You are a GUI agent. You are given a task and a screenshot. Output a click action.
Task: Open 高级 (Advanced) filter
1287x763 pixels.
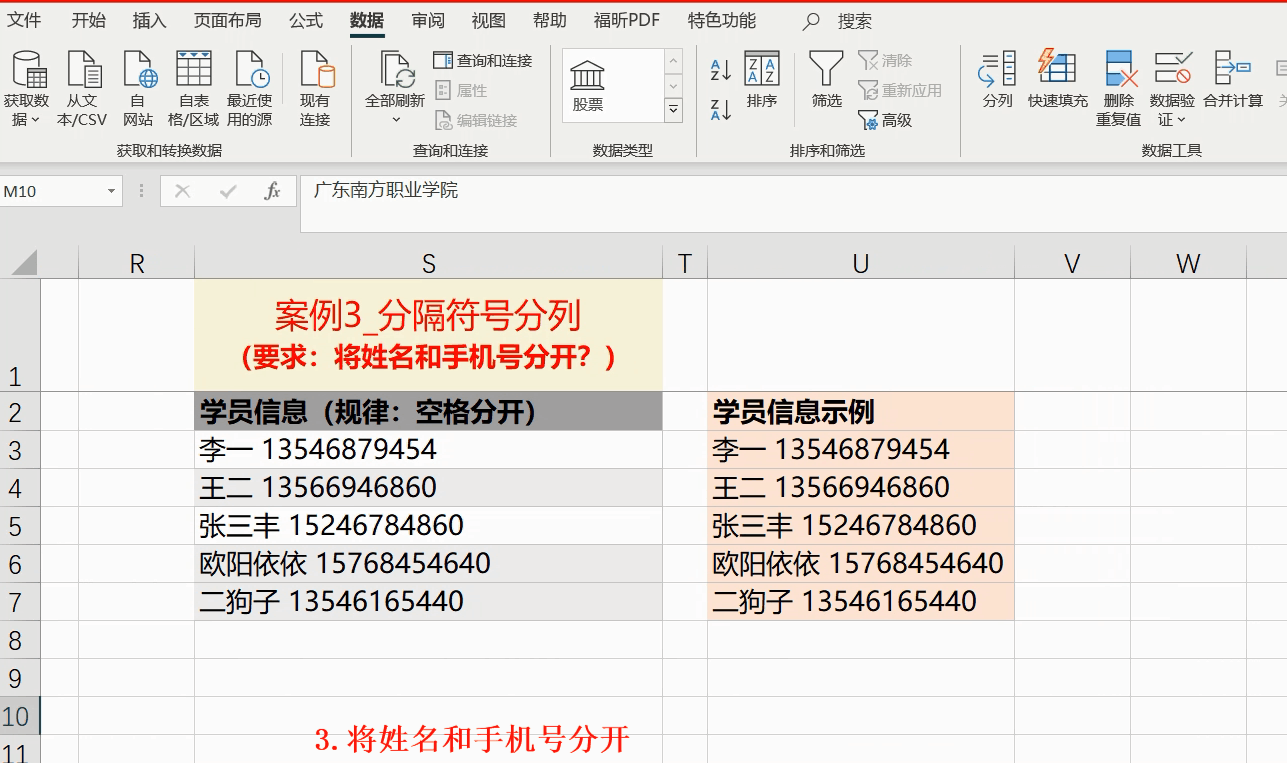click(x=885, y=121)
